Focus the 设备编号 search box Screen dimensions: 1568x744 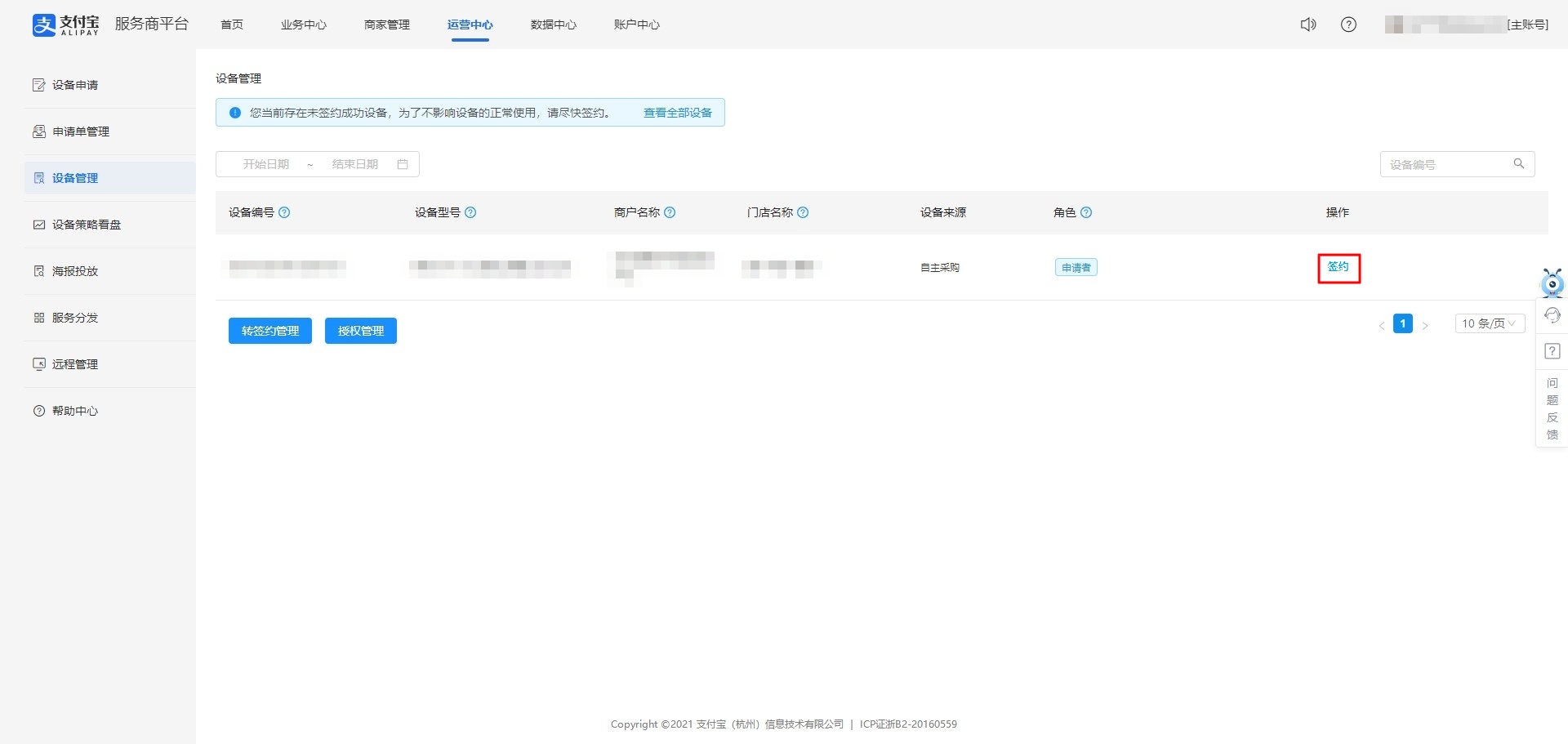coord(1458,164)
